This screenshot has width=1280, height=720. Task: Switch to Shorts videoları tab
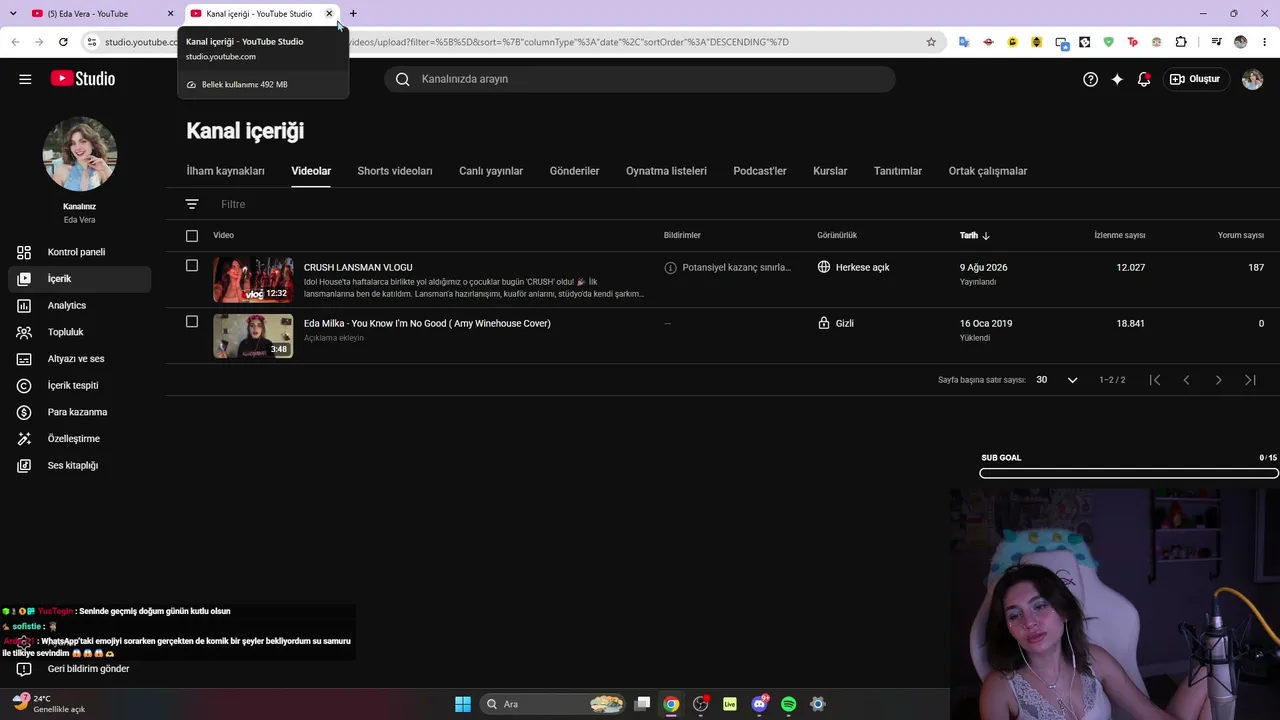click(x=395, y=171)
